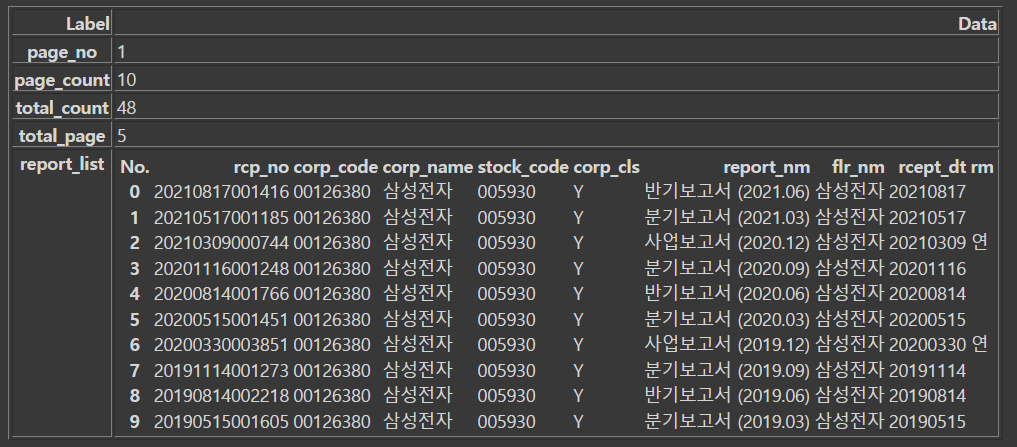Select rcp_no 20191114001273

click(221, 370)
